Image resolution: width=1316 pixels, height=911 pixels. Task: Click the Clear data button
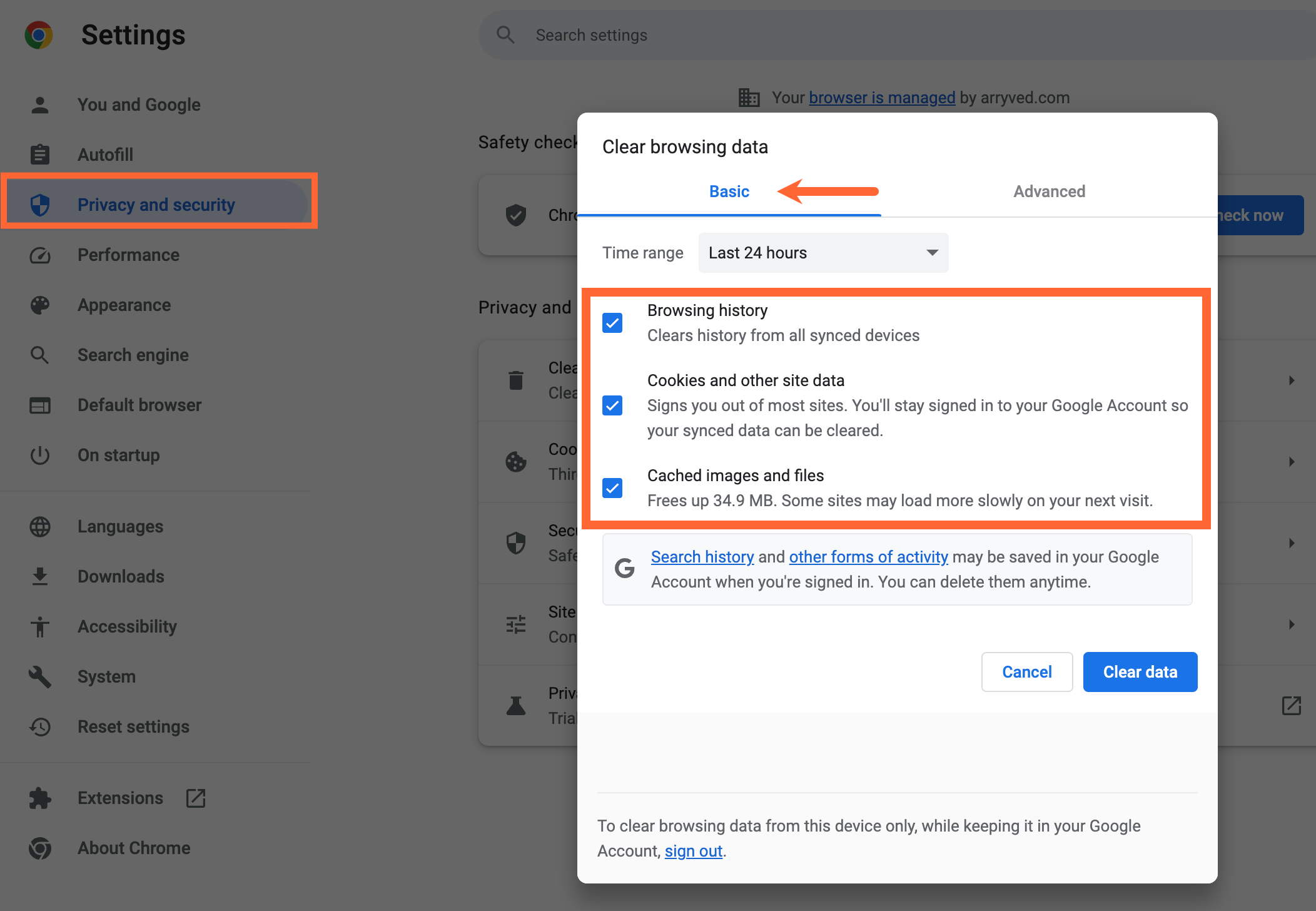(1140, 672)
